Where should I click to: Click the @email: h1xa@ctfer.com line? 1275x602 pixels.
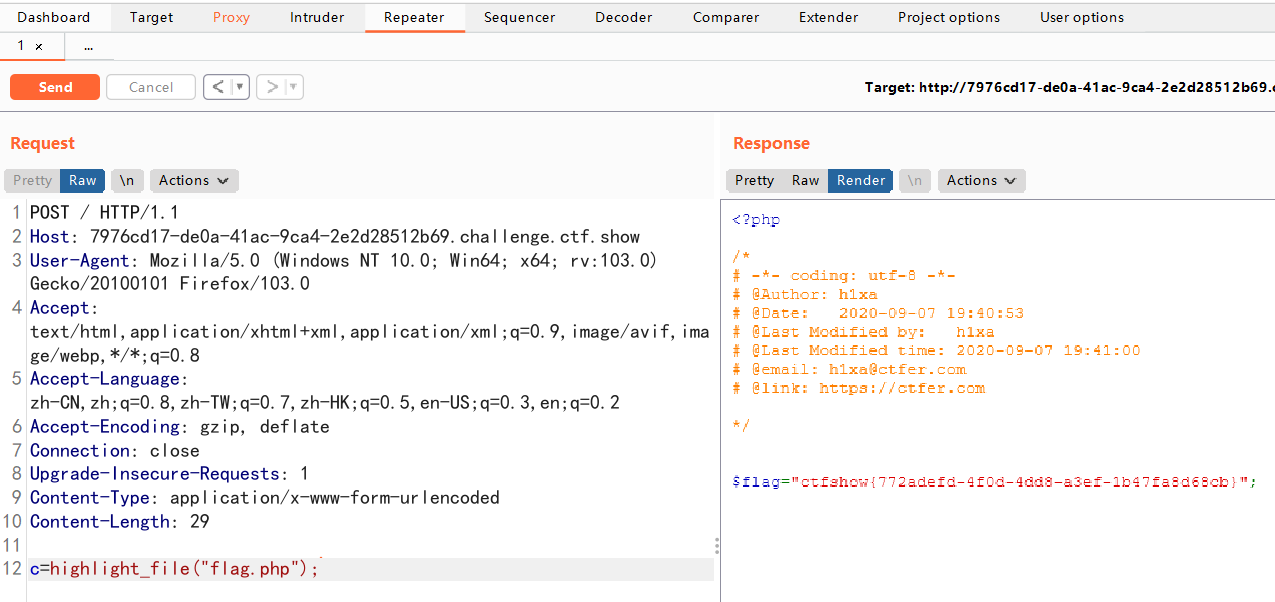point(849,369)
